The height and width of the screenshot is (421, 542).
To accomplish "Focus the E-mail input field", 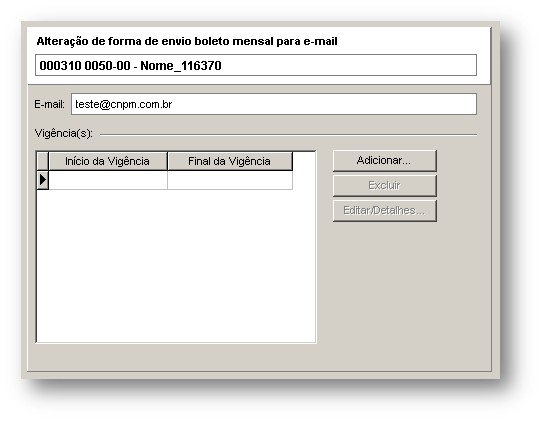I will pos(274,104).
